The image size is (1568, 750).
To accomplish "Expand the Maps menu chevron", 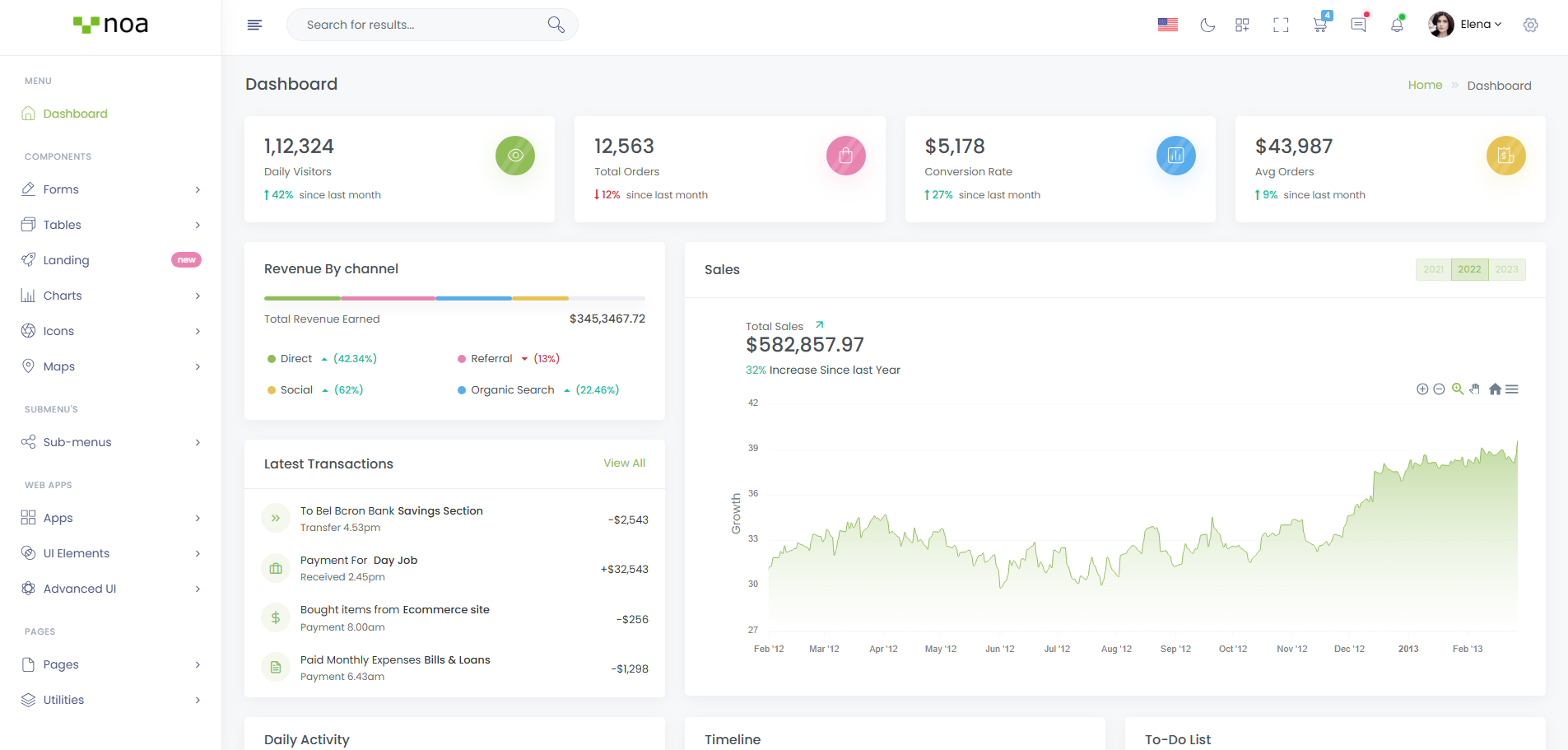I will click(198, 366).
